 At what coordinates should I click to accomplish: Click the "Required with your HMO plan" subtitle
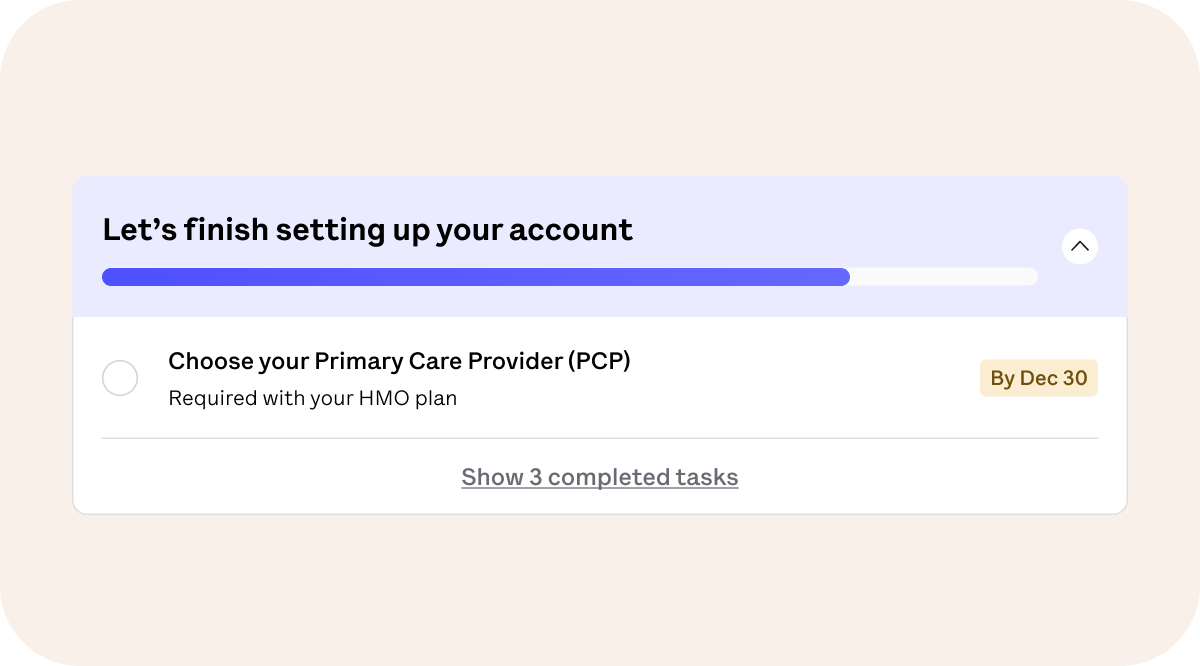(312, 398)
